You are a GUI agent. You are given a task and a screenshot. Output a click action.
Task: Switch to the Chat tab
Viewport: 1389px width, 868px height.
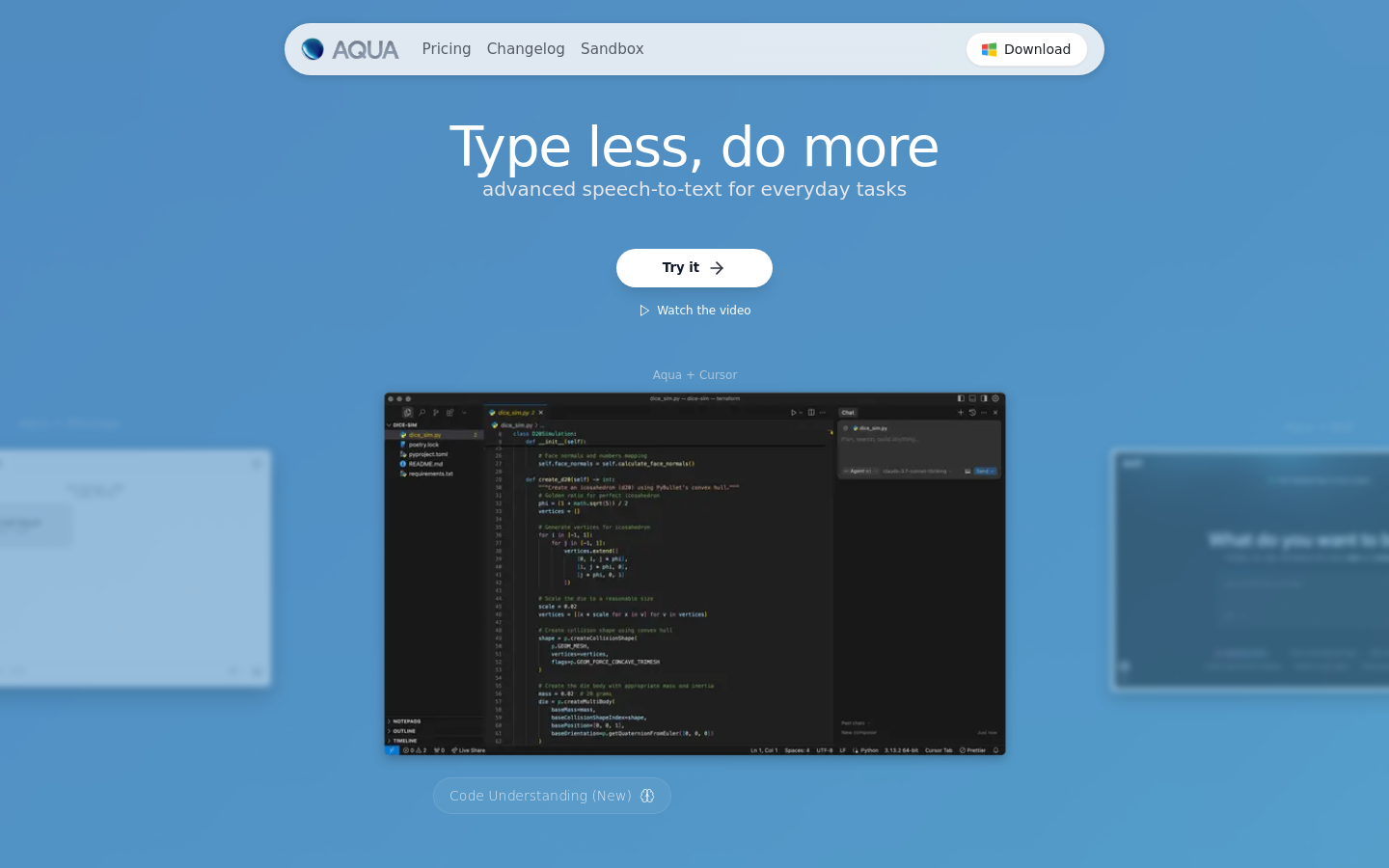pyautogui.click(x=848, y=413)
